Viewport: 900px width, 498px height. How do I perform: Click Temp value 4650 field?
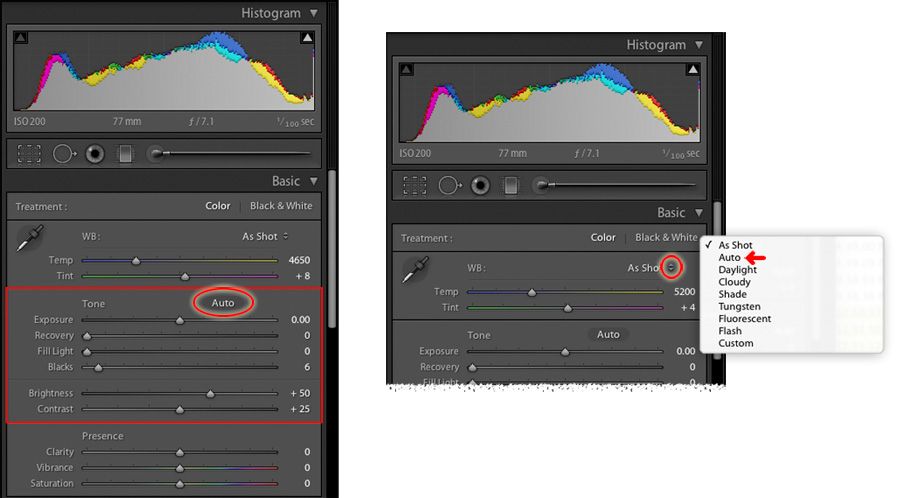click(299, 260)
